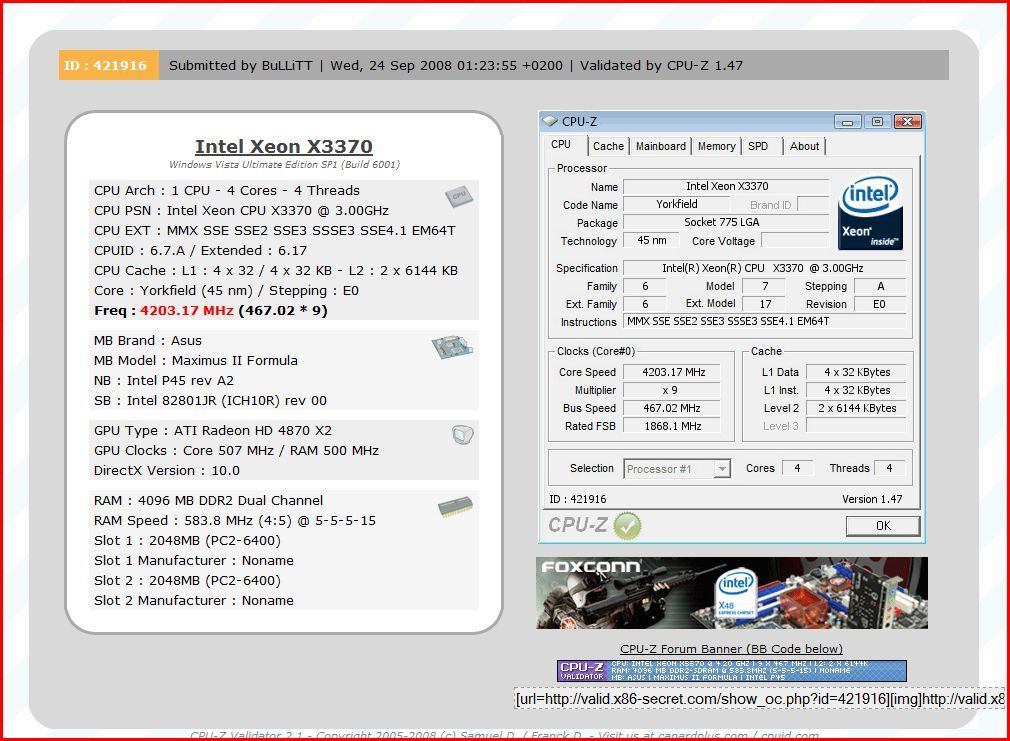Click the Name field Intel Xeon X3370

click(726, 187)
